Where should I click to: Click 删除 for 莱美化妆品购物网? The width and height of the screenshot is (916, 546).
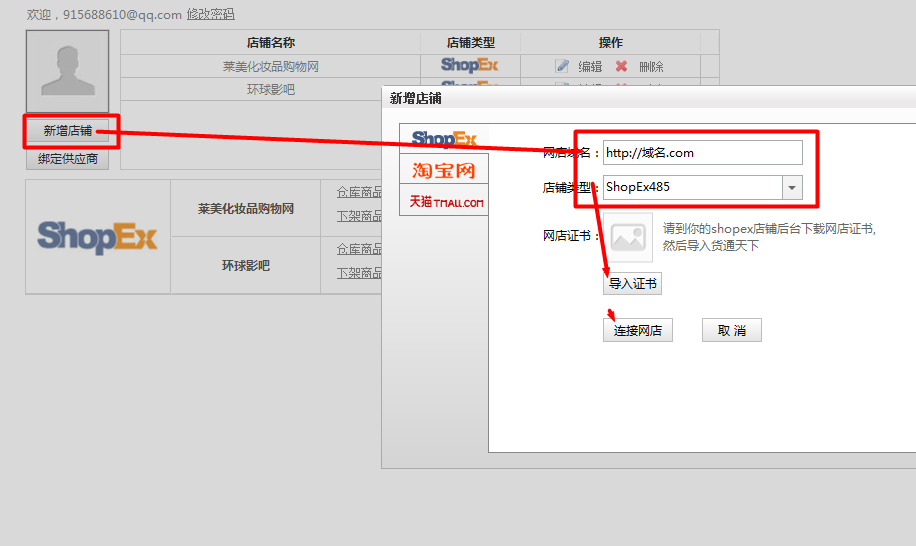click(x=651, y=67)
